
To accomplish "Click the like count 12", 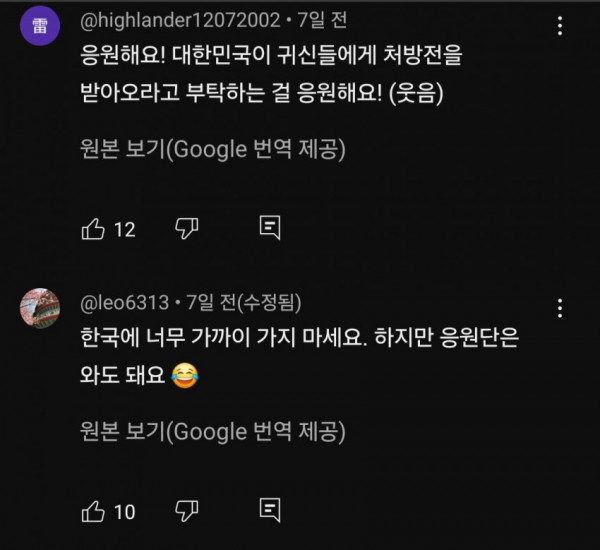I will pyautogui.click(x=124, y=230).
